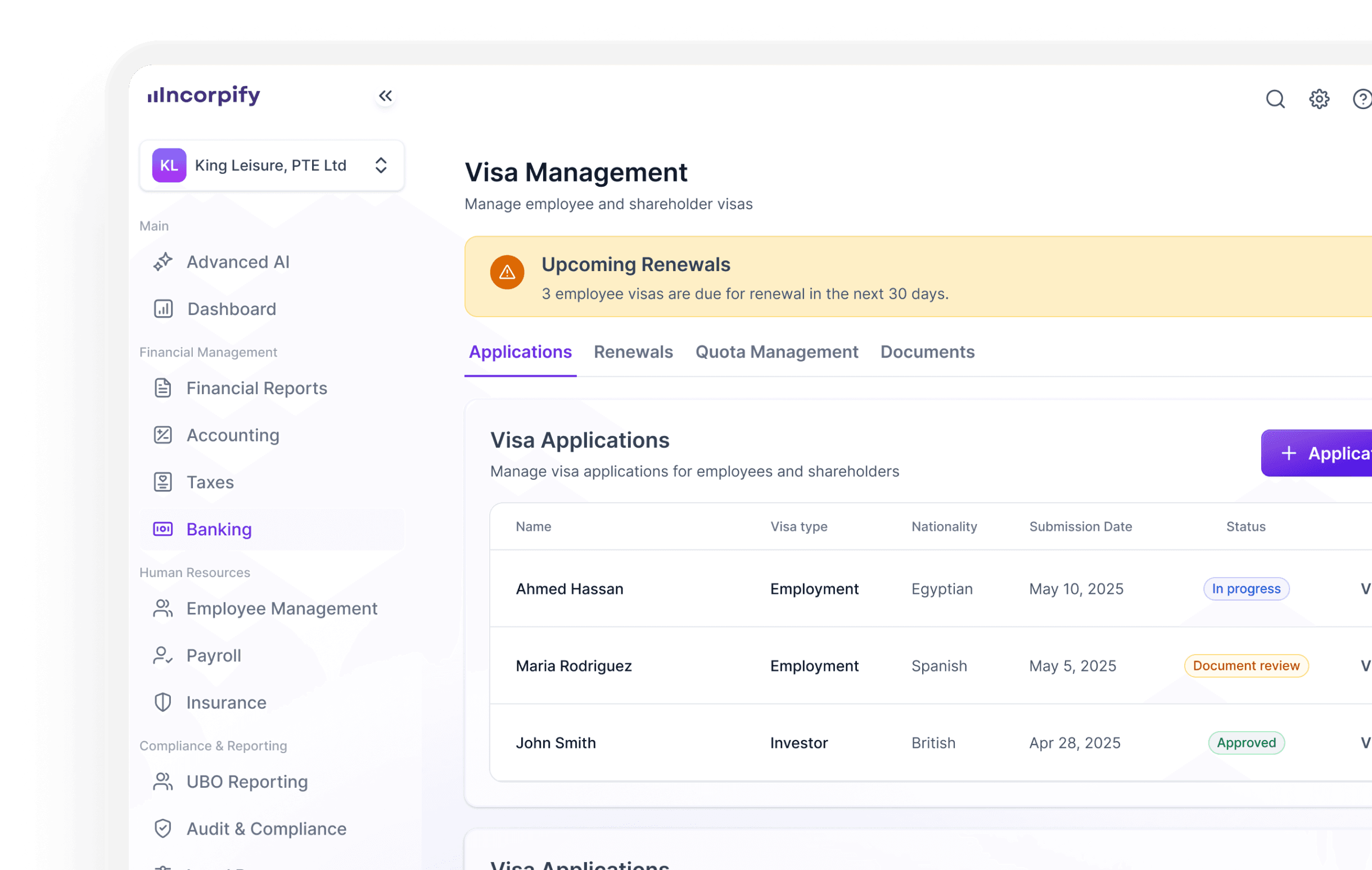Click the Upcoming Renewals warning icon
1372x870 pixels.
click(507, 272)
